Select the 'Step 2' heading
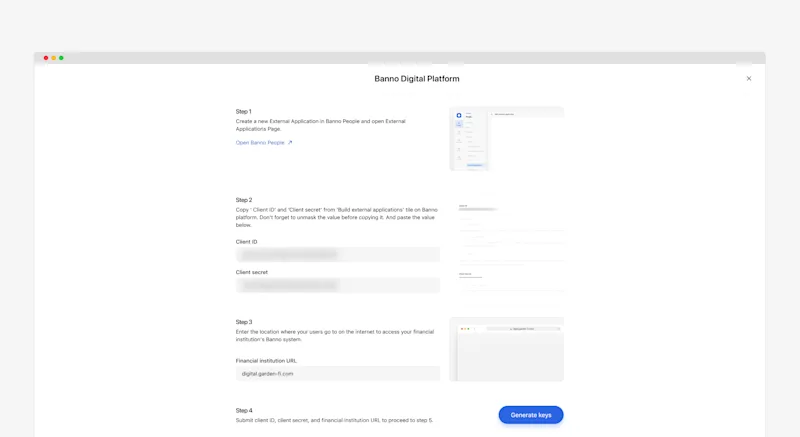 (x=244, y=200)
